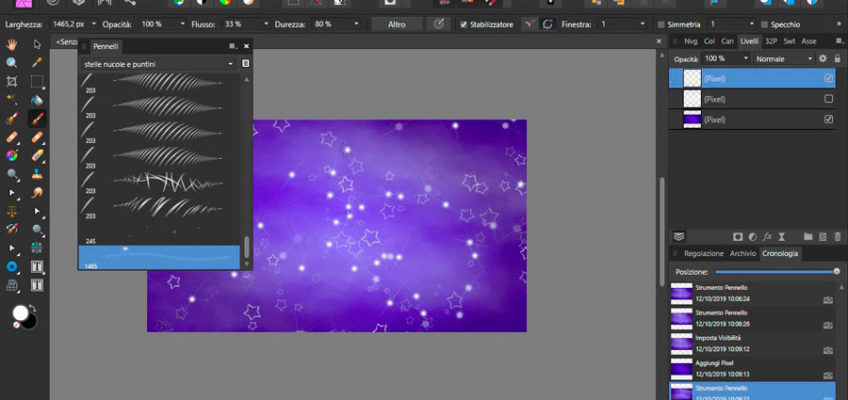Select the Move tool arrow
The height and width of the screenshot is (400, 848).
(37, 44)
